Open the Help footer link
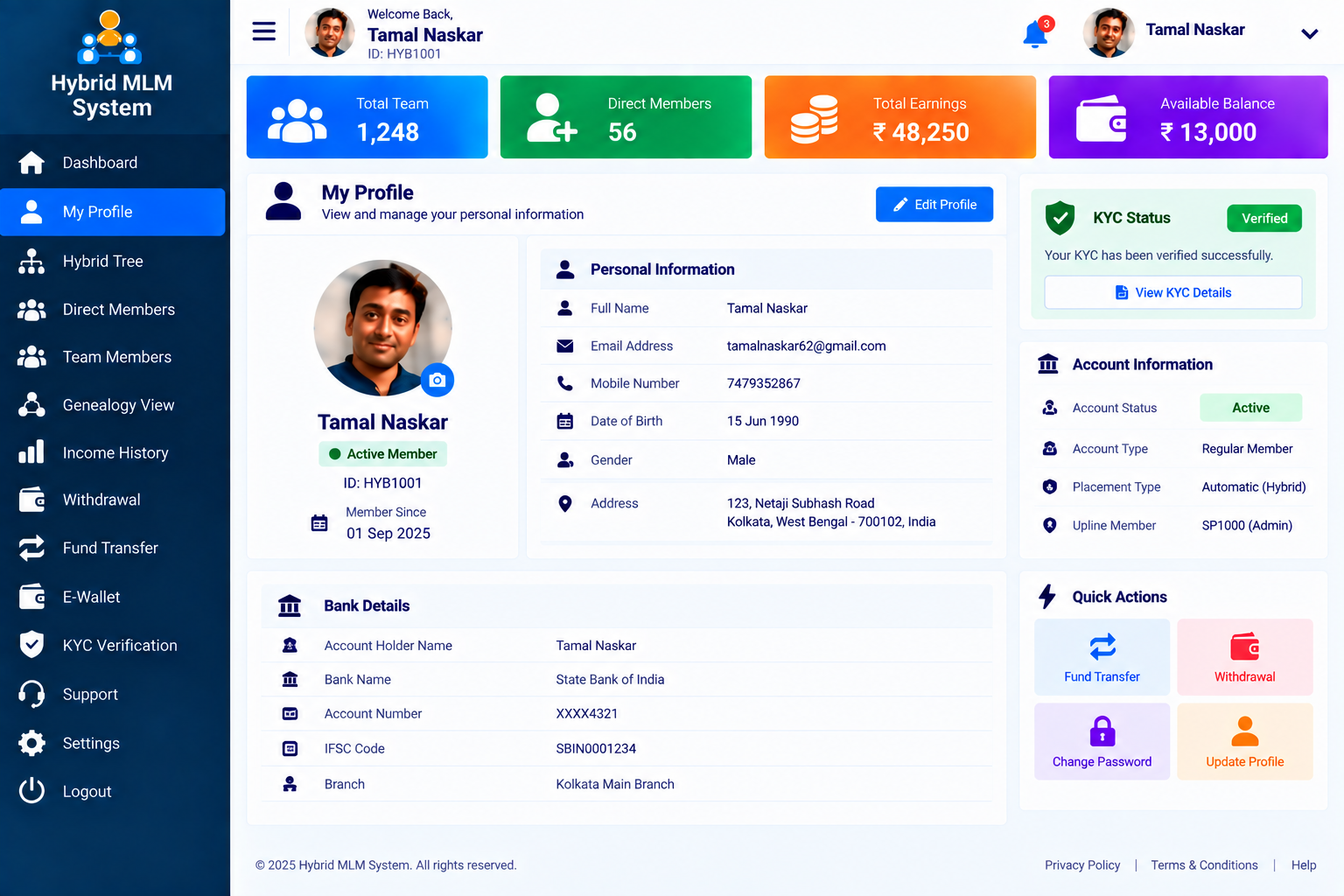Image resolution: width=1344 pixels, height=896 pixels. click(x=1303, y=864)
